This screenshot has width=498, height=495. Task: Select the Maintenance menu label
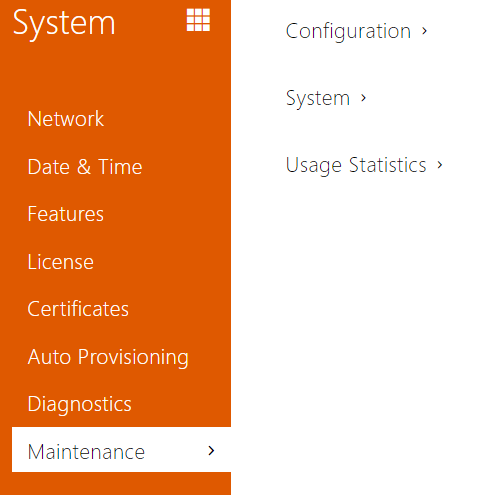point(86,452)
